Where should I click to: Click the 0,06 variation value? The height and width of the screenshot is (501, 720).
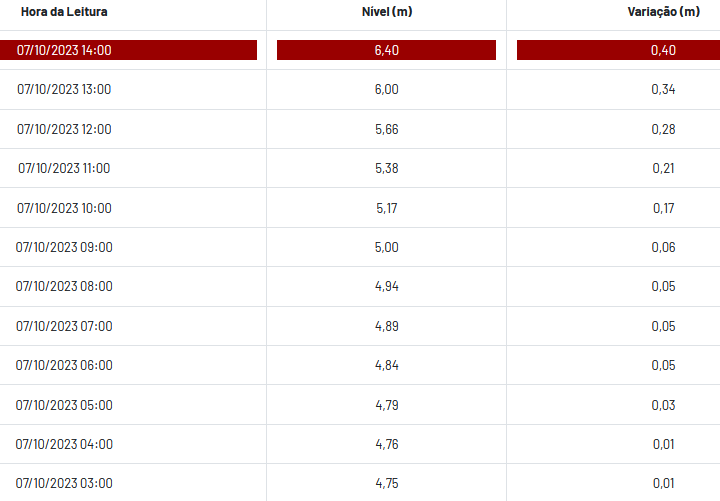pos(663,247)
